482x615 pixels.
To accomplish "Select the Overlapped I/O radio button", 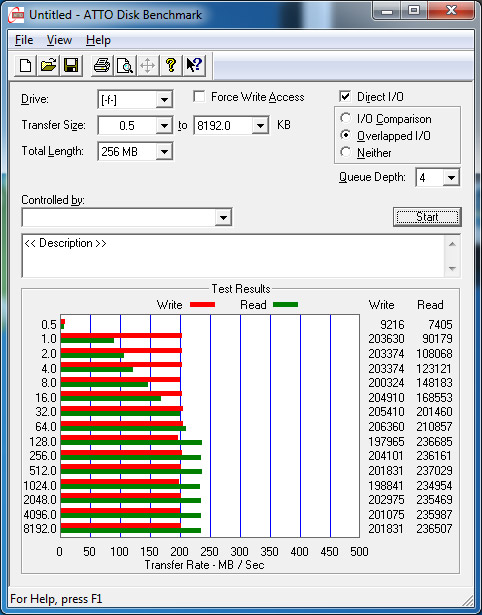I will 346,135.
